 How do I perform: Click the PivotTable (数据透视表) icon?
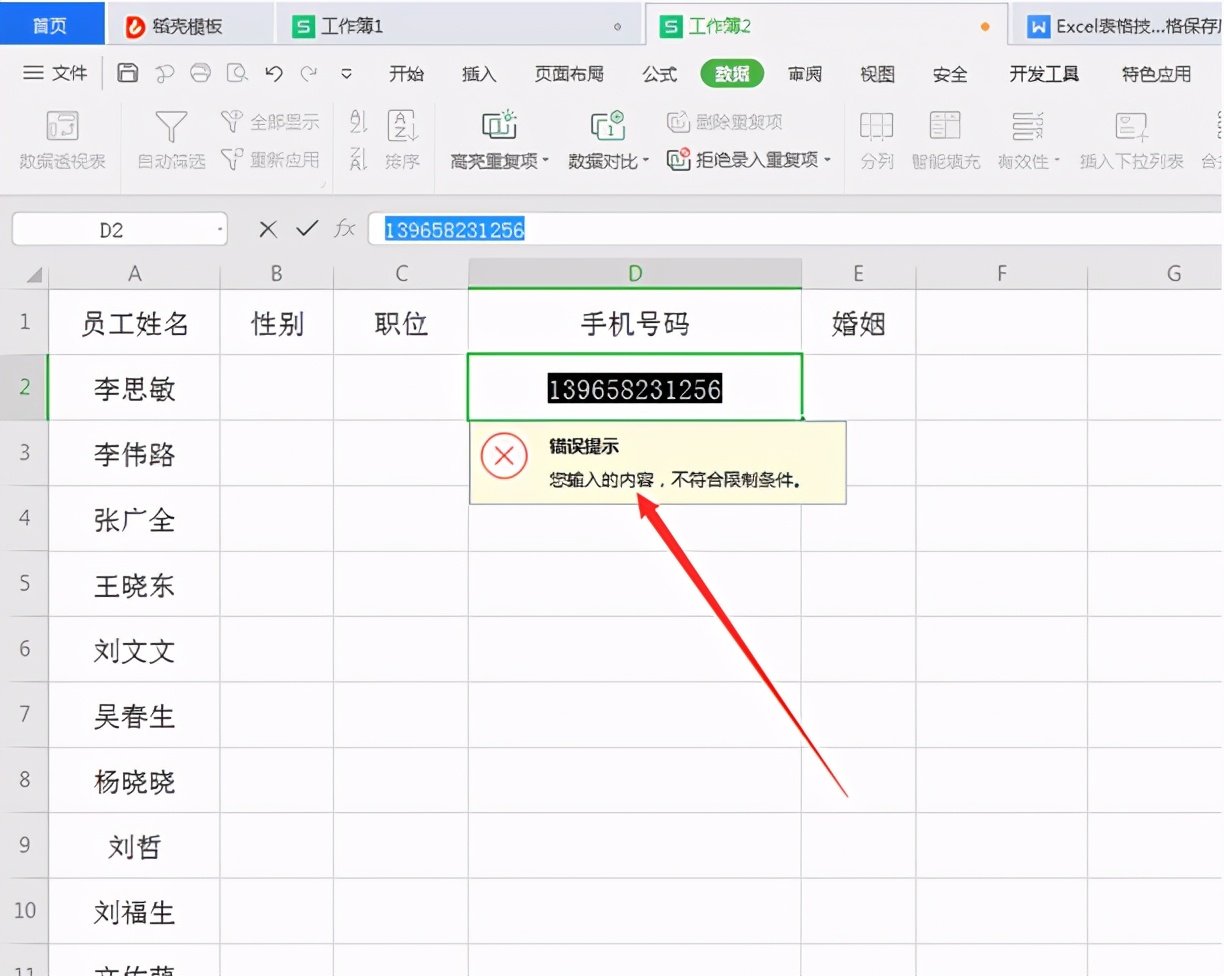[x=62, y=126]
